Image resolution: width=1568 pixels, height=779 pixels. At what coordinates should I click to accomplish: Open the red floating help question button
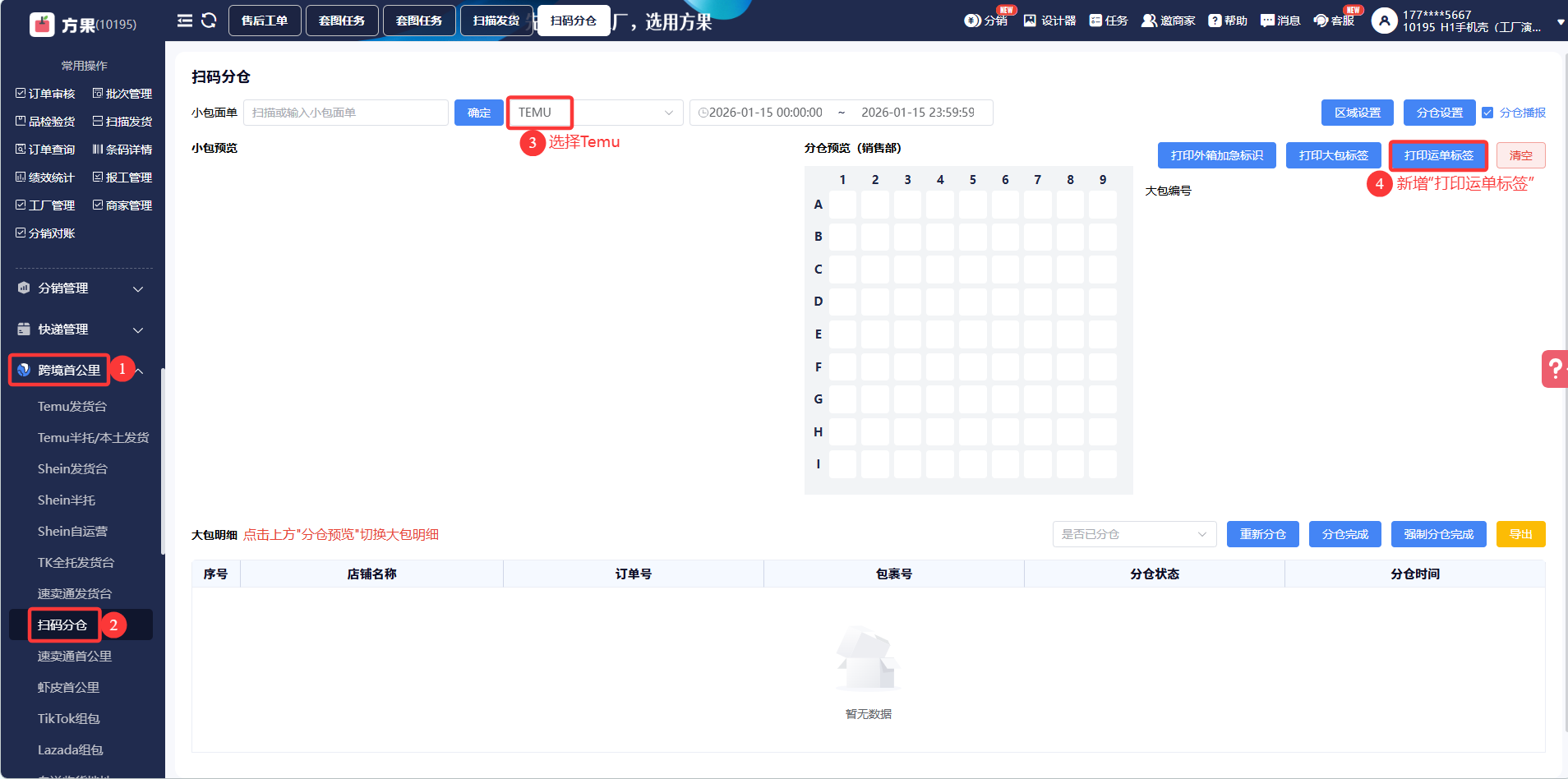click(x=1555, y=369)
